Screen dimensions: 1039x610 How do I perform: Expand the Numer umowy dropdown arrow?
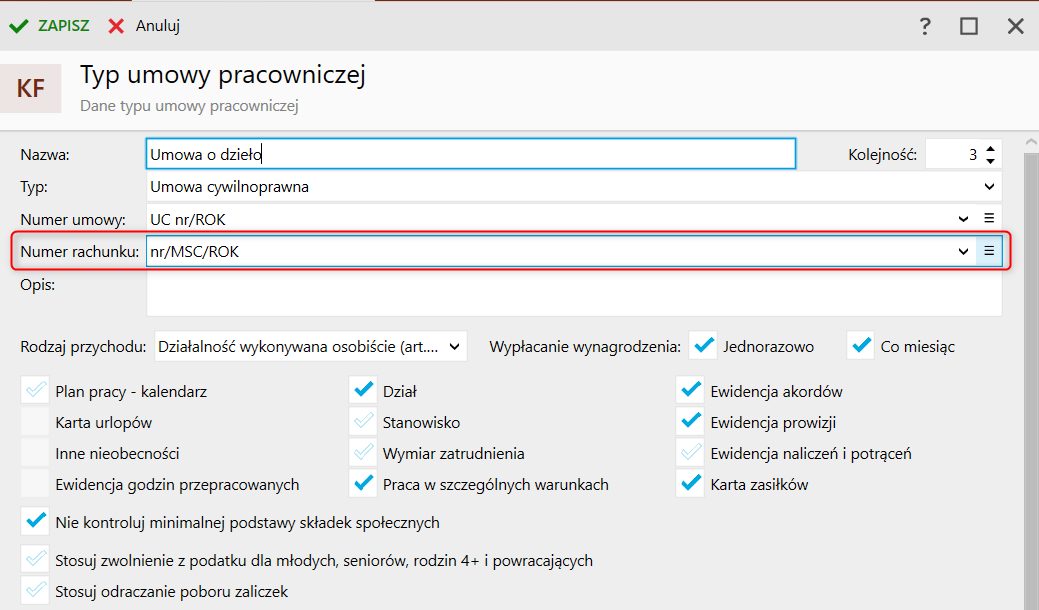(963, 218)
